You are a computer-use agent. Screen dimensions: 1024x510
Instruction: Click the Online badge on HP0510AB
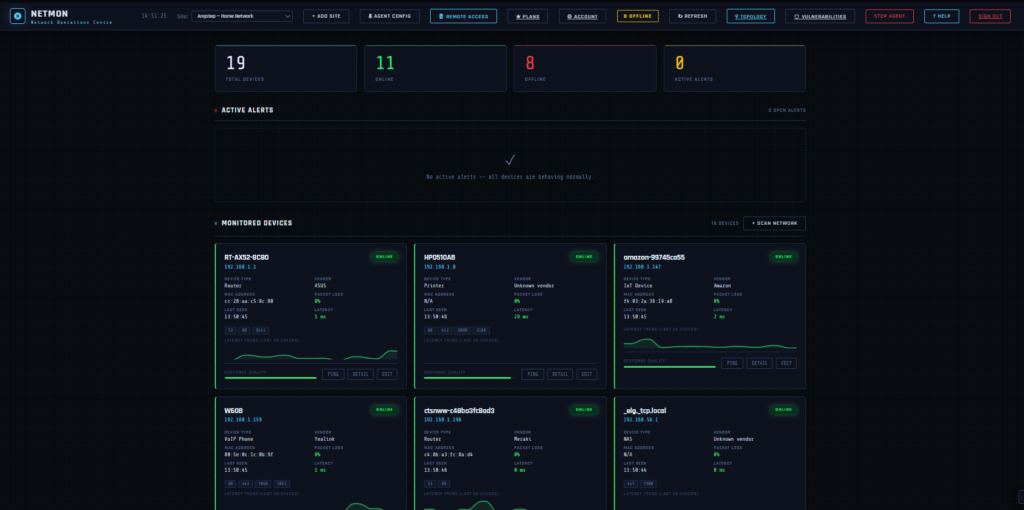[584, 257]
